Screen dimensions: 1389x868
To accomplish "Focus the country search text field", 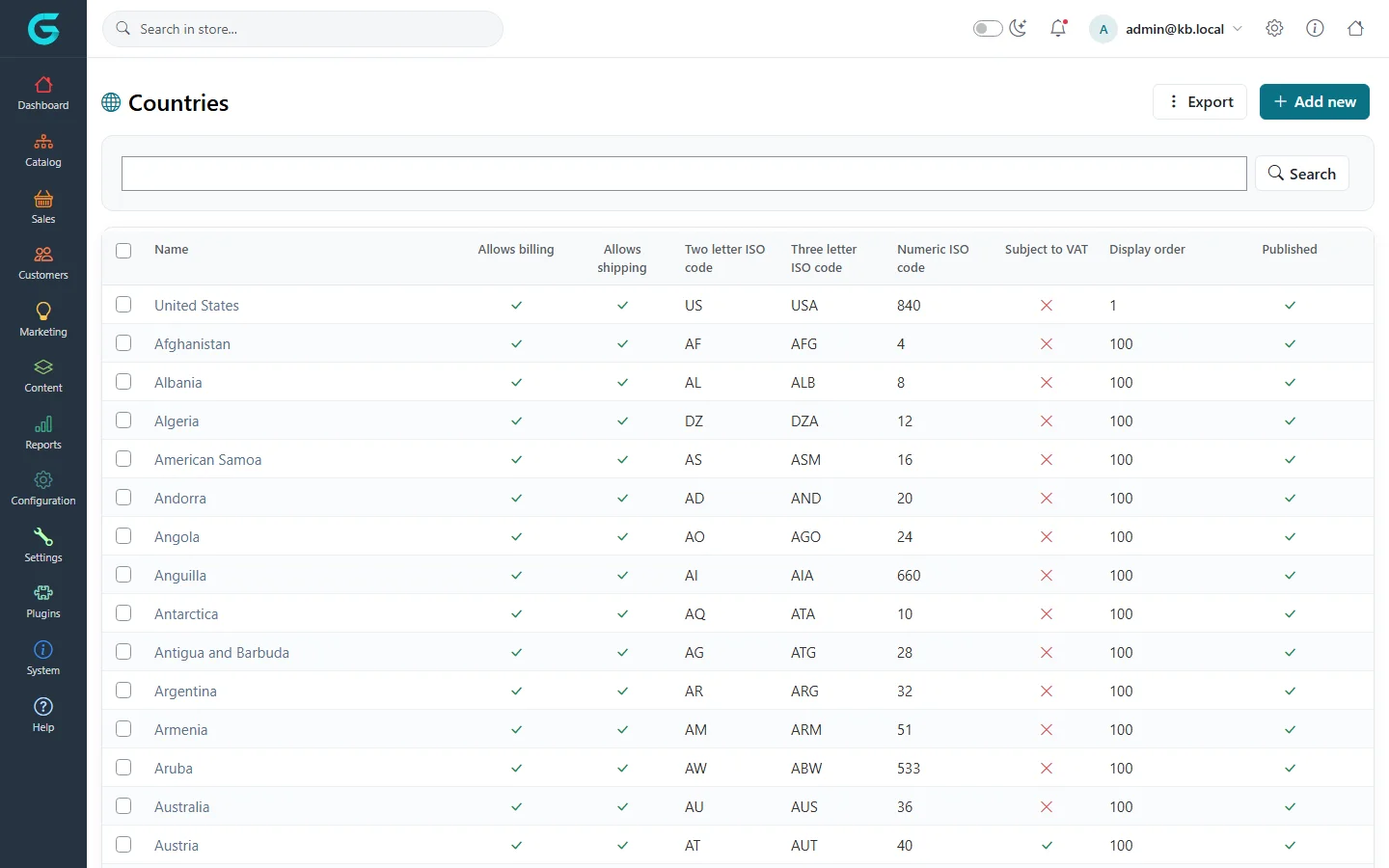I will click(684, 174).
